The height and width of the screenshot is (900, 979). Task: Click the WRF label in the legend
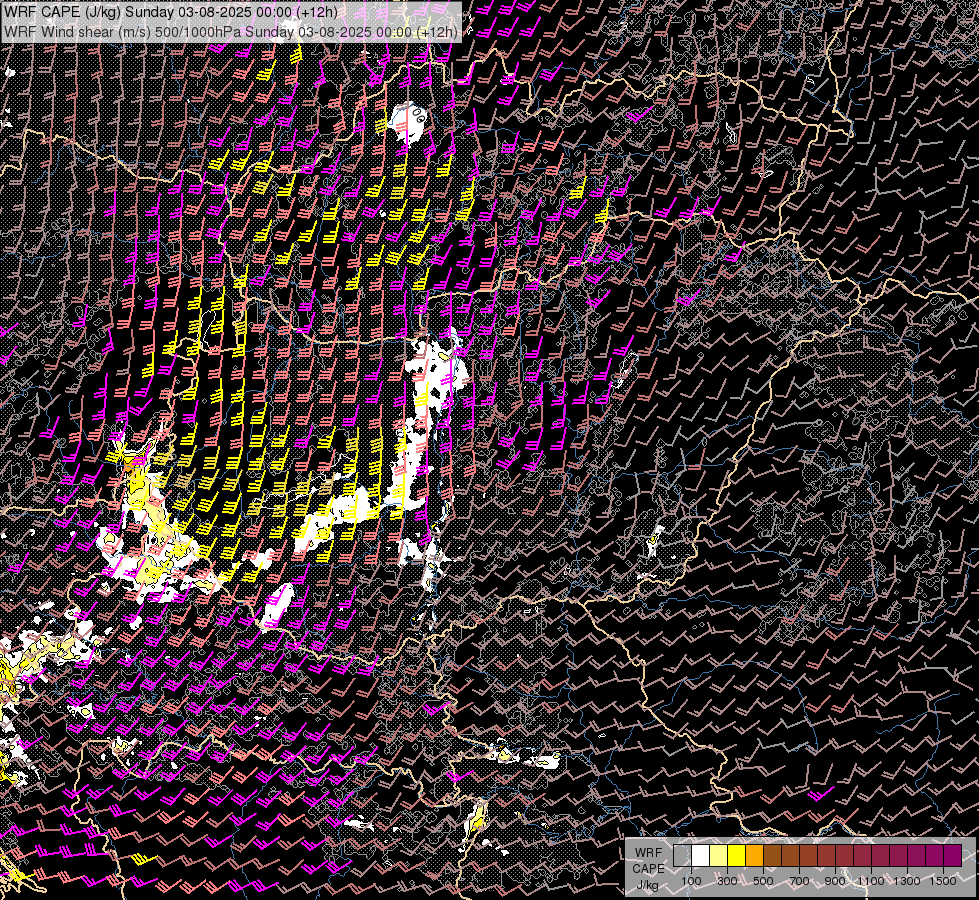pos(648,853)
